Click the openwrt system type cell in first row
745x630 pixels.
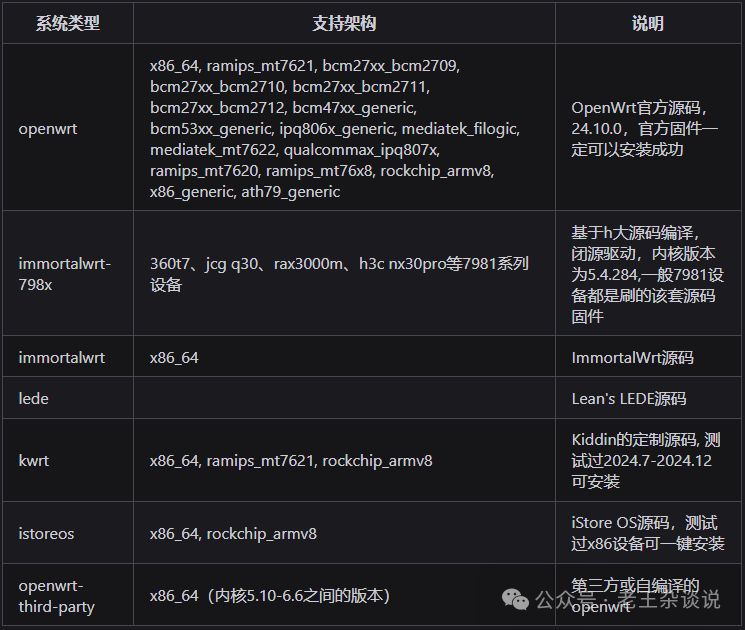point(48,128)
